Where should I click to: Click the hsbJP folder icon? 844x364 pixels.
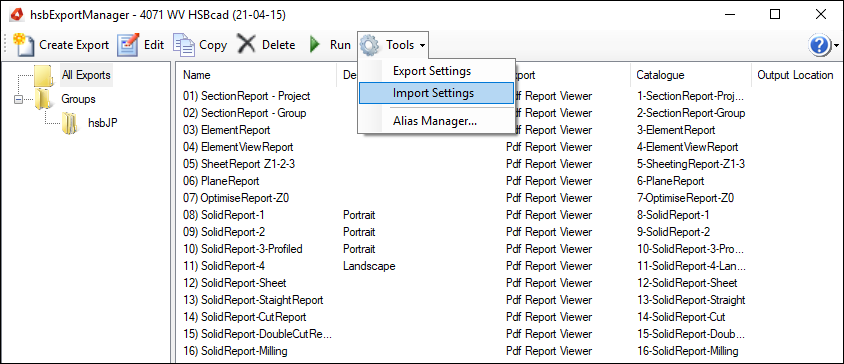click(70, 123)
